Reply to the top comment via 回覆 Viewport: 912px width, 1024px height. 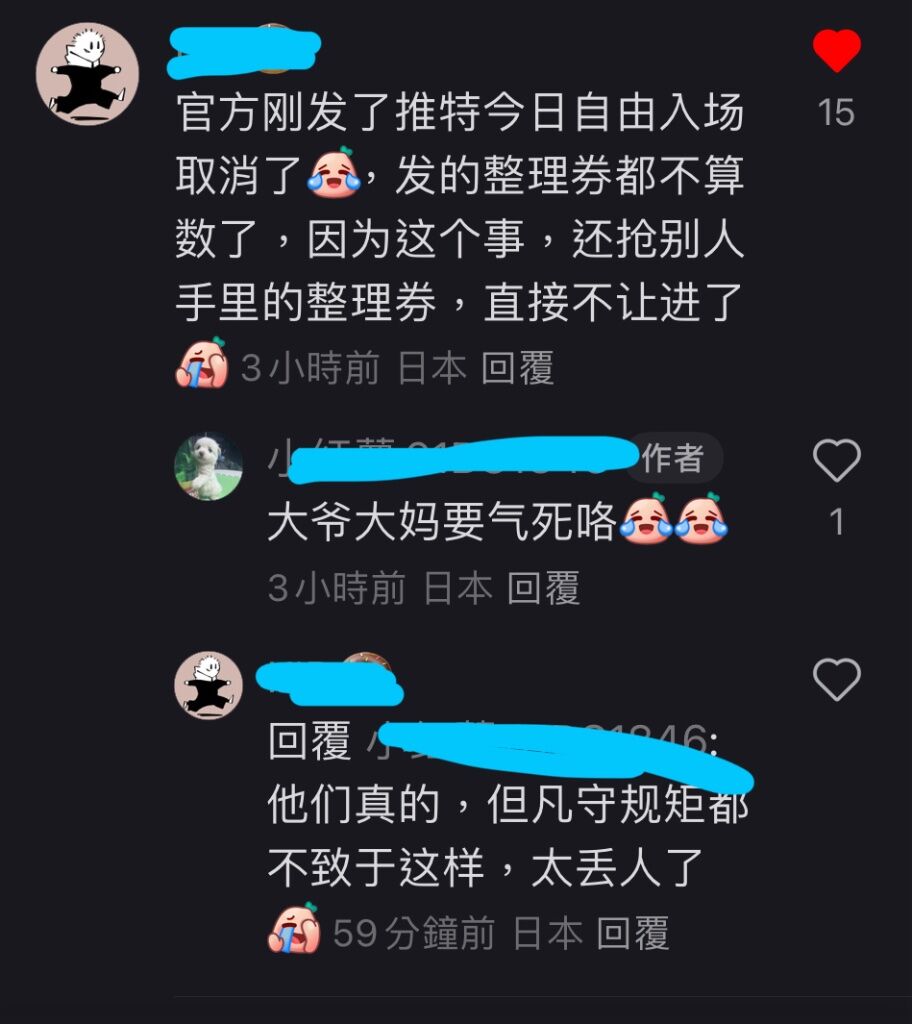tap(517, 368)
